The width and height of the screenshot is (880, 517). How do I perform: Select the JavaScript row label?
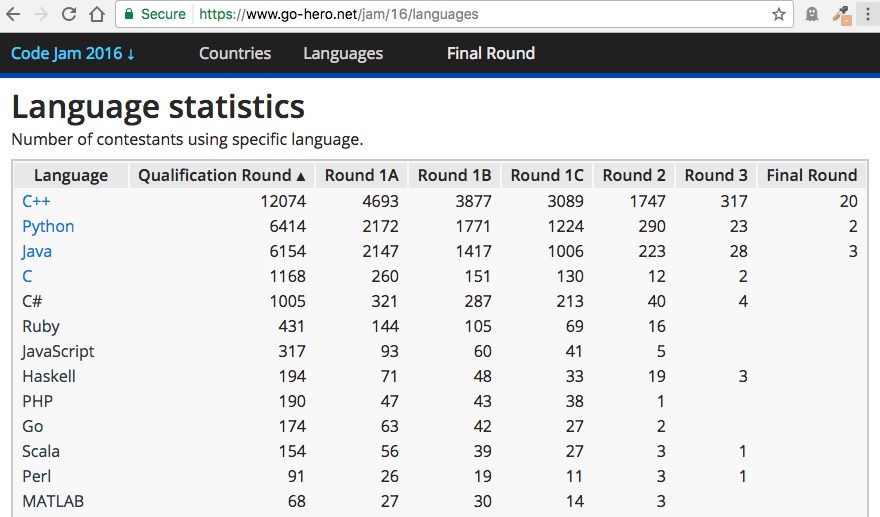[x=58, y=351]
